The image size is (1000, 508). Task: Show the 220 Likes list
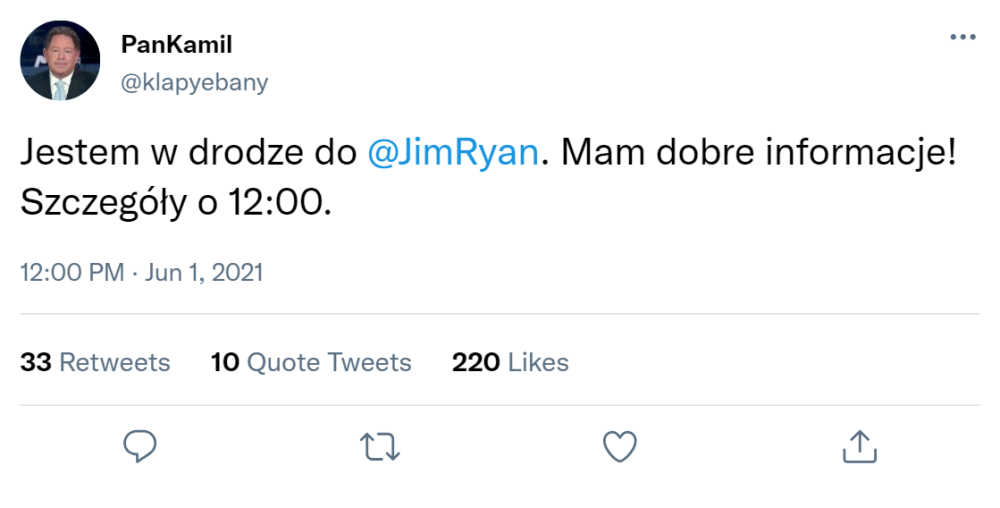pyautogui.click(x=510, y=362)
